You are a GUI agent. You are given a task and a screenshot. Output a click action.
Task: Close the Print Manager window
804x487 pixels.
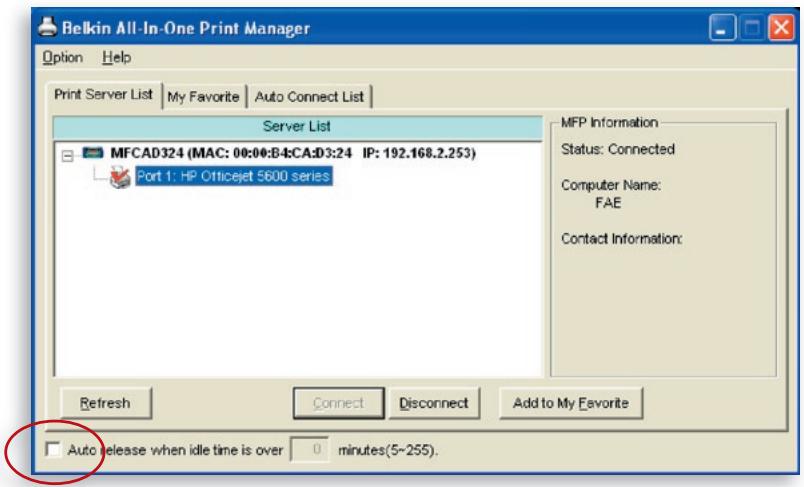point(781,27)
